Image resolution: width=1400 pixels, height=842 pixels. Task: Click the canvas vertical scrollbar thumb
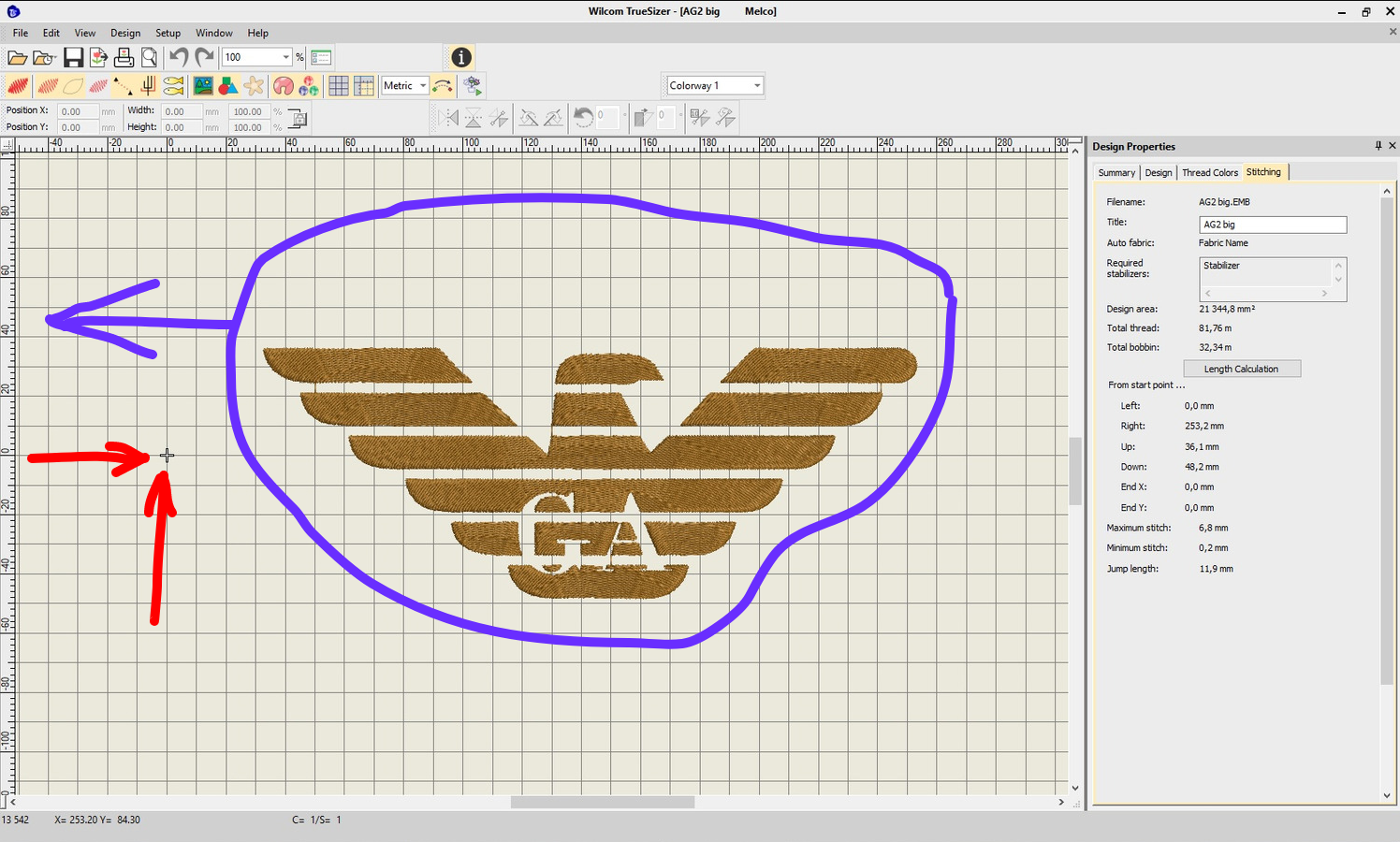click(1075, 471)
